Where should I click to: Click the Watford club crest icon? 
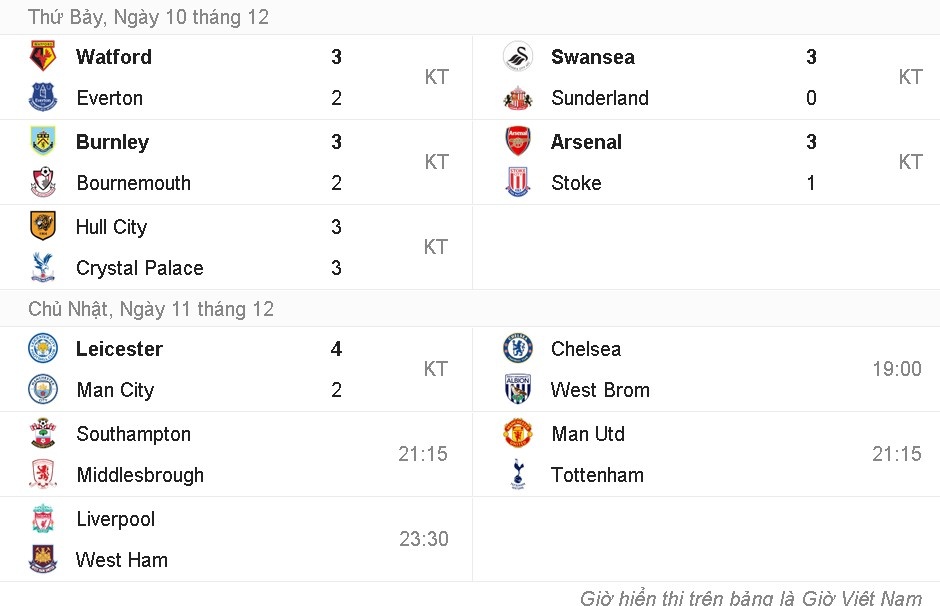pos(42,56)
